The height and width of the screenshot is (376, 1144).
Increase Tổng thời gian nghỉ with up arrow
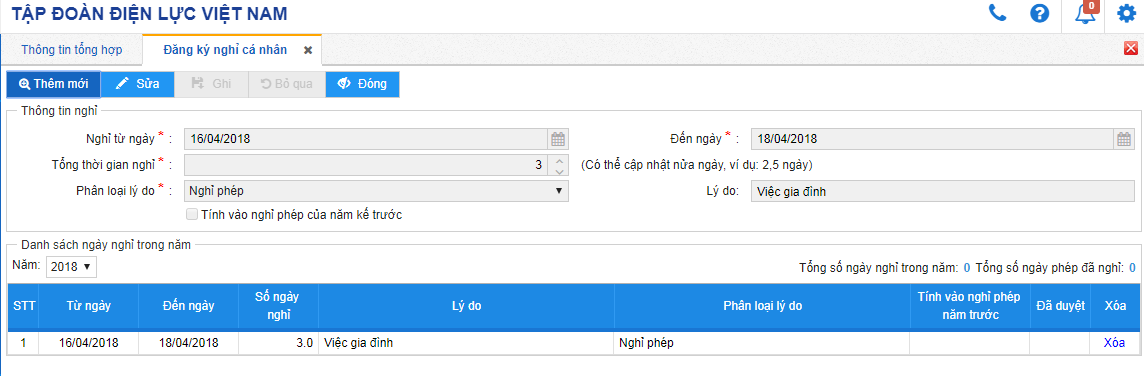[558, 161]
